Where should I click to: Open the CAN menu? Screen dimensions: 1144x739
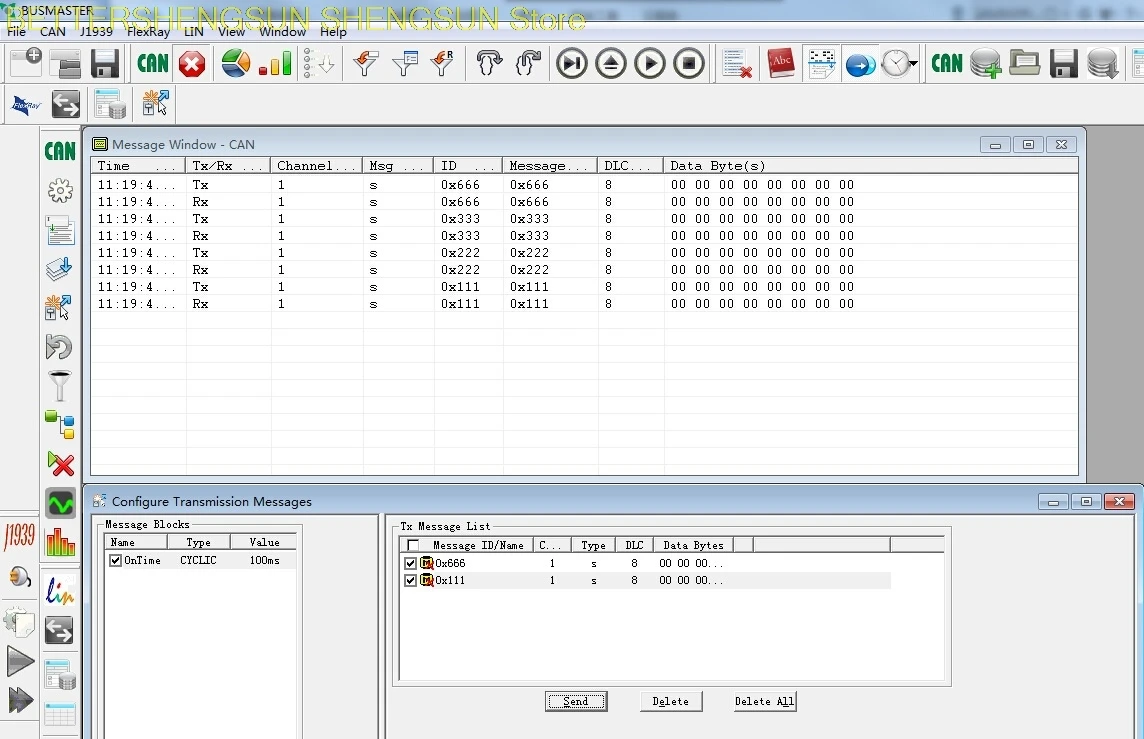click(x=53, y=31)
